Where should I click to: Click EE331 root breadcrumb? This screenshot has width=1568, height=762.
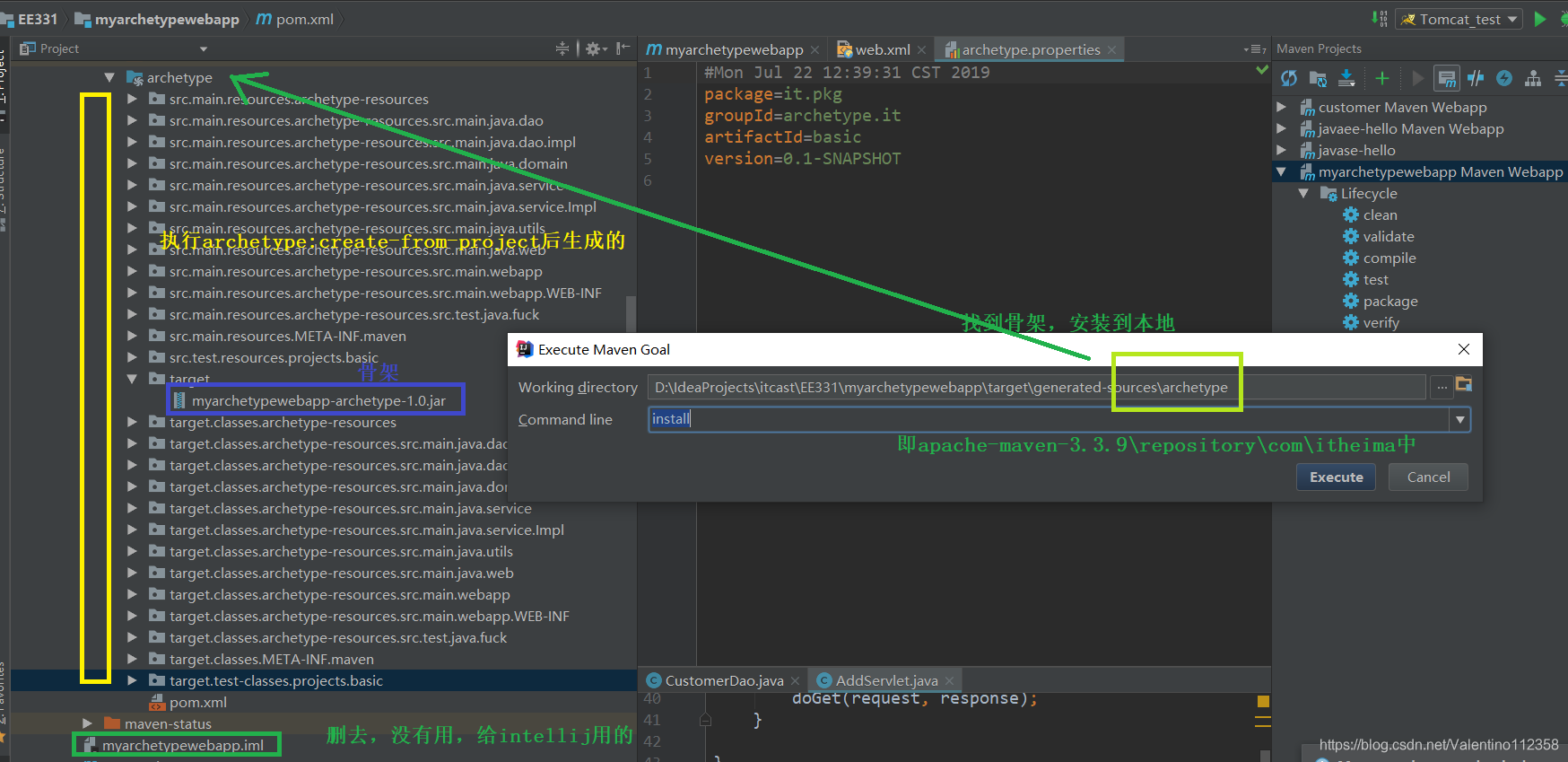click(x=30, y=19)
